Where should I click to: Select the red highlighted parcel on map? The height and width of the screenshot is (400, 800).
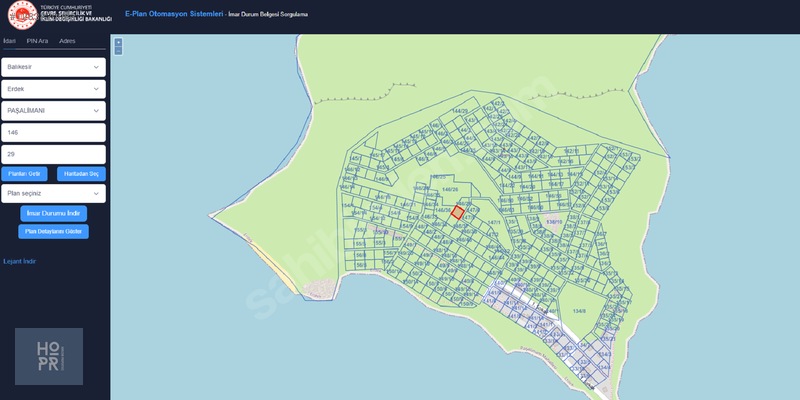coord(458,212)
